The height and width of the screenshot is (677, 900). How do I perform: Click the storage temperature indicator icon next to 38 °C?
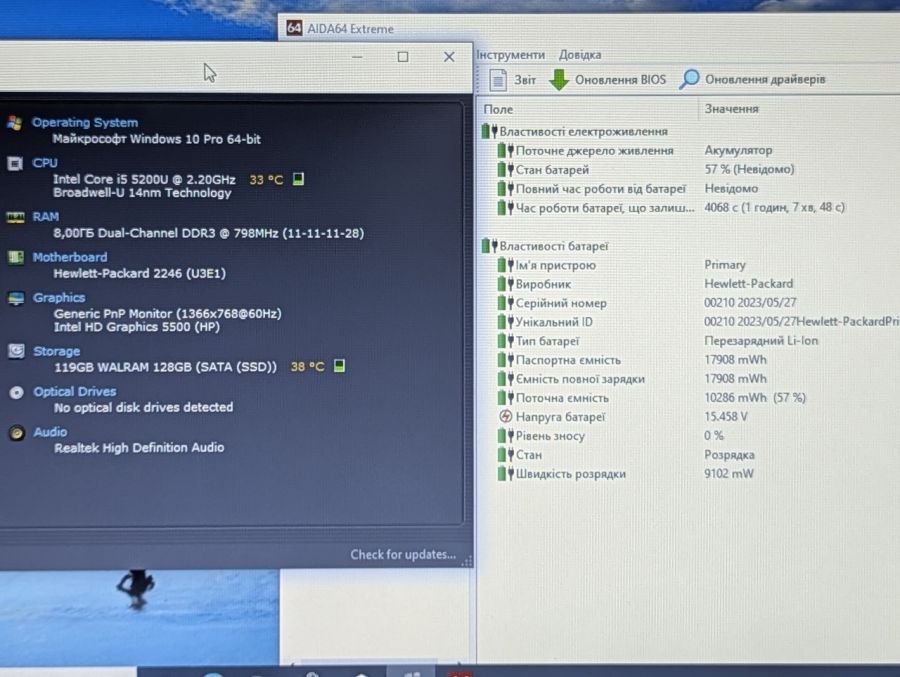(x=339, y=366)
